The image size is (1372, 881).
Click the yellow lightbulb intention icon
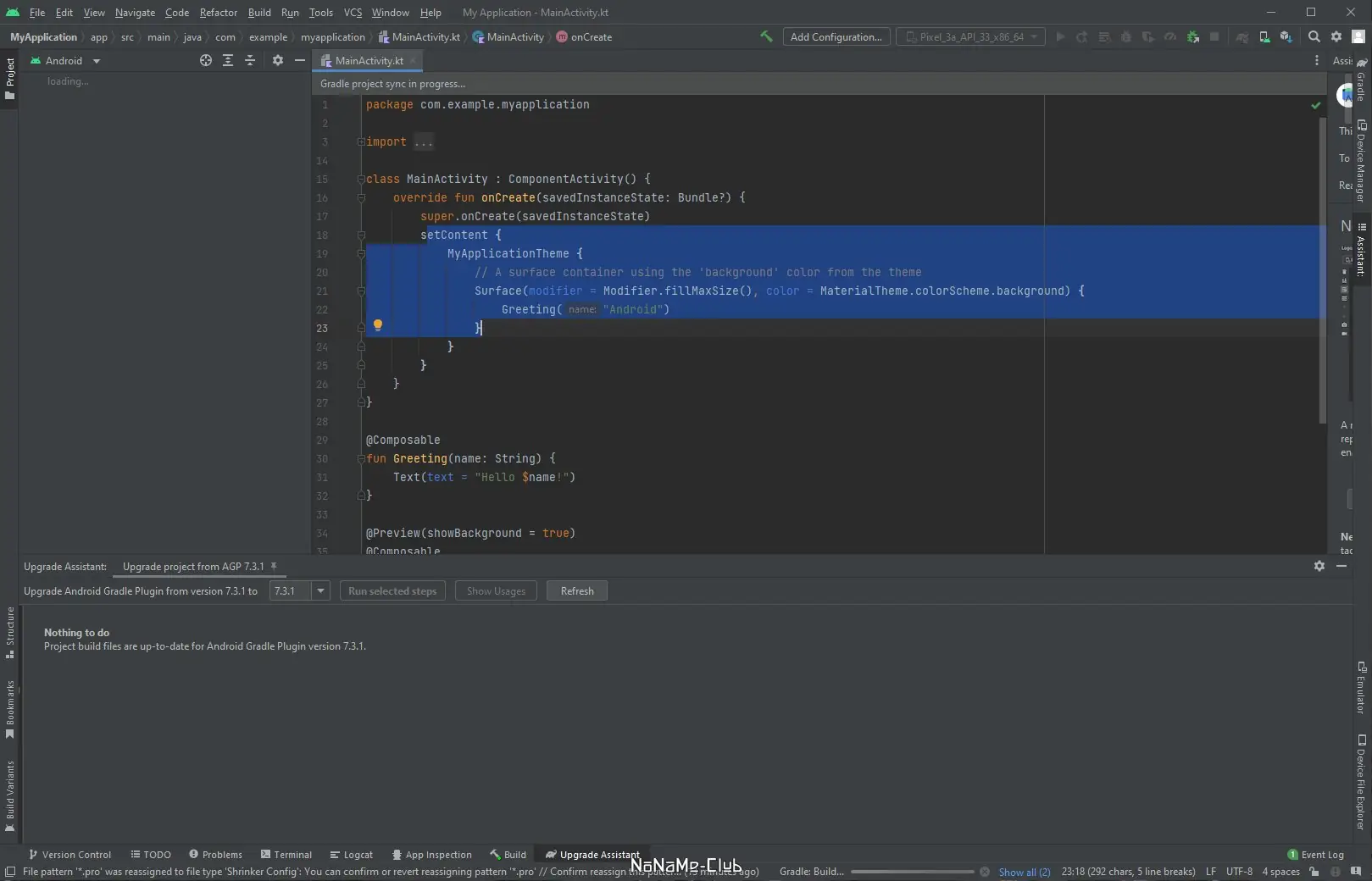(378, 325)
